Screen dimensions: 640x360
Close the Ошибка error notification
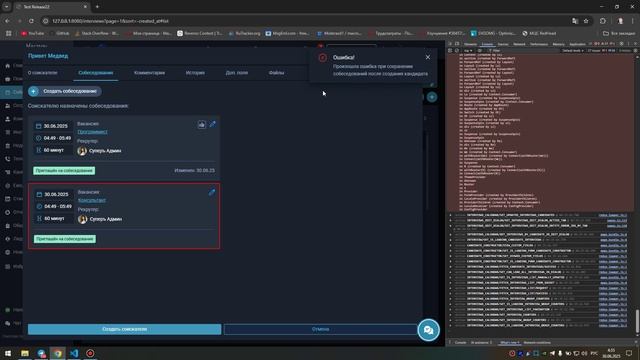428,58
